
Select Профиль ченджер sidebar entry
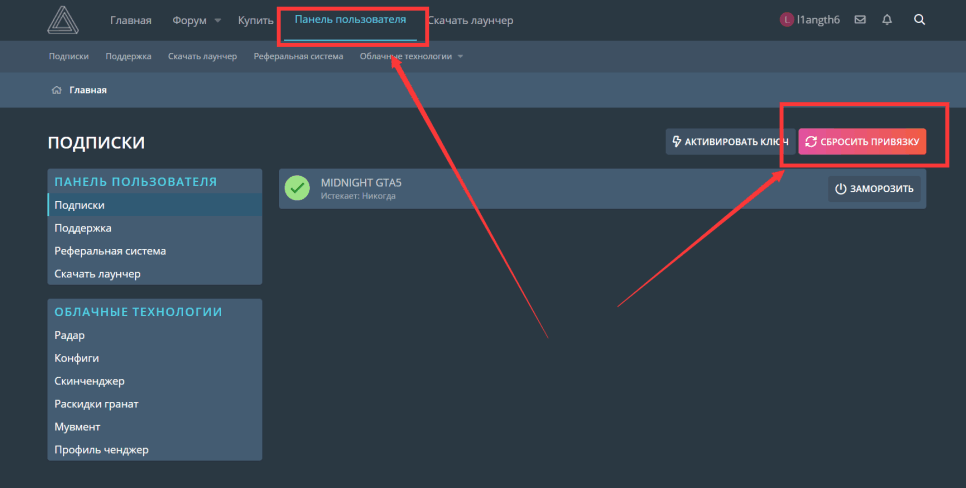pos(101,450)
